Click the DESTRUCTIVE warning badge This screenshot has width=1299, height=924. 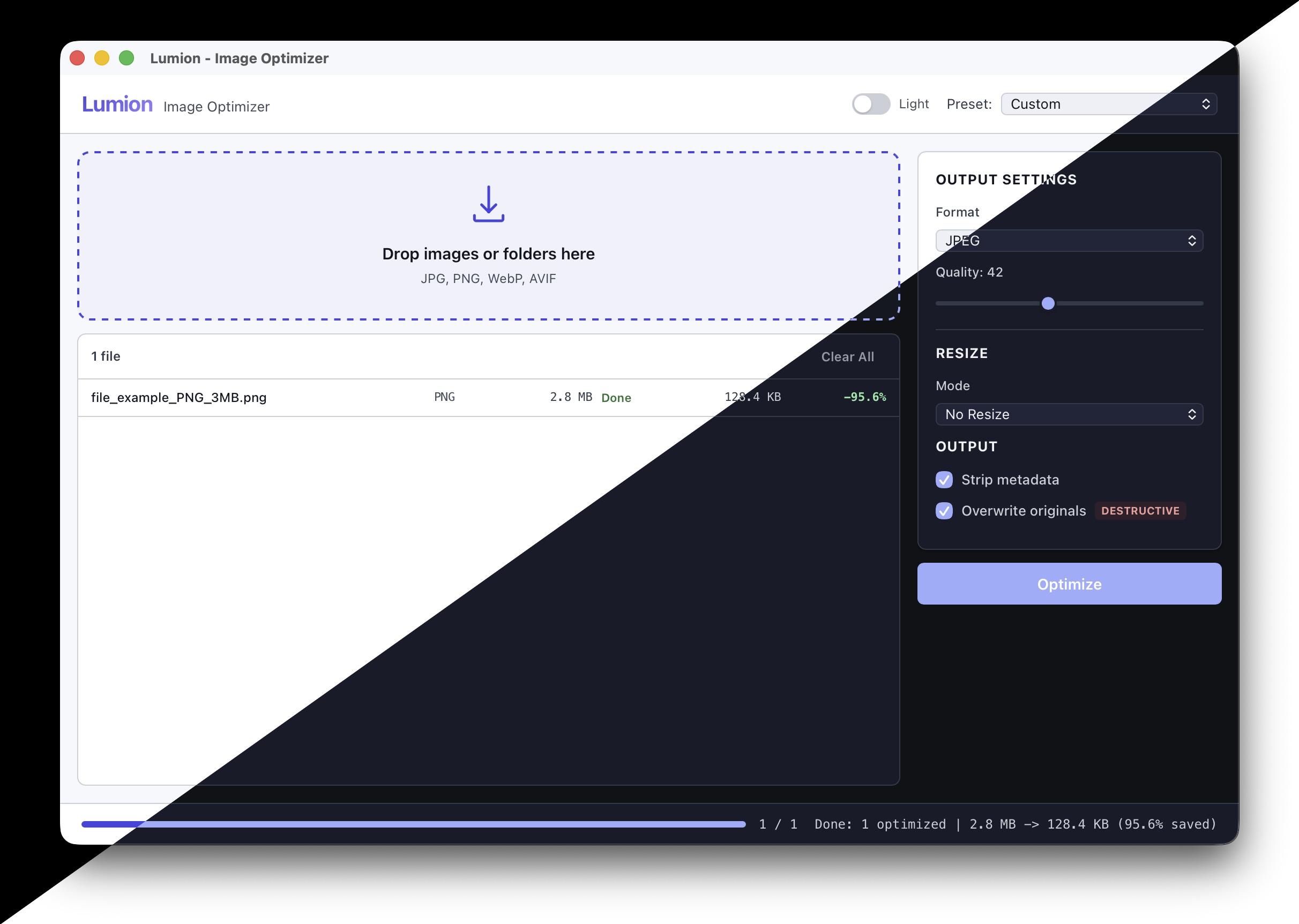pos(1140,510)
